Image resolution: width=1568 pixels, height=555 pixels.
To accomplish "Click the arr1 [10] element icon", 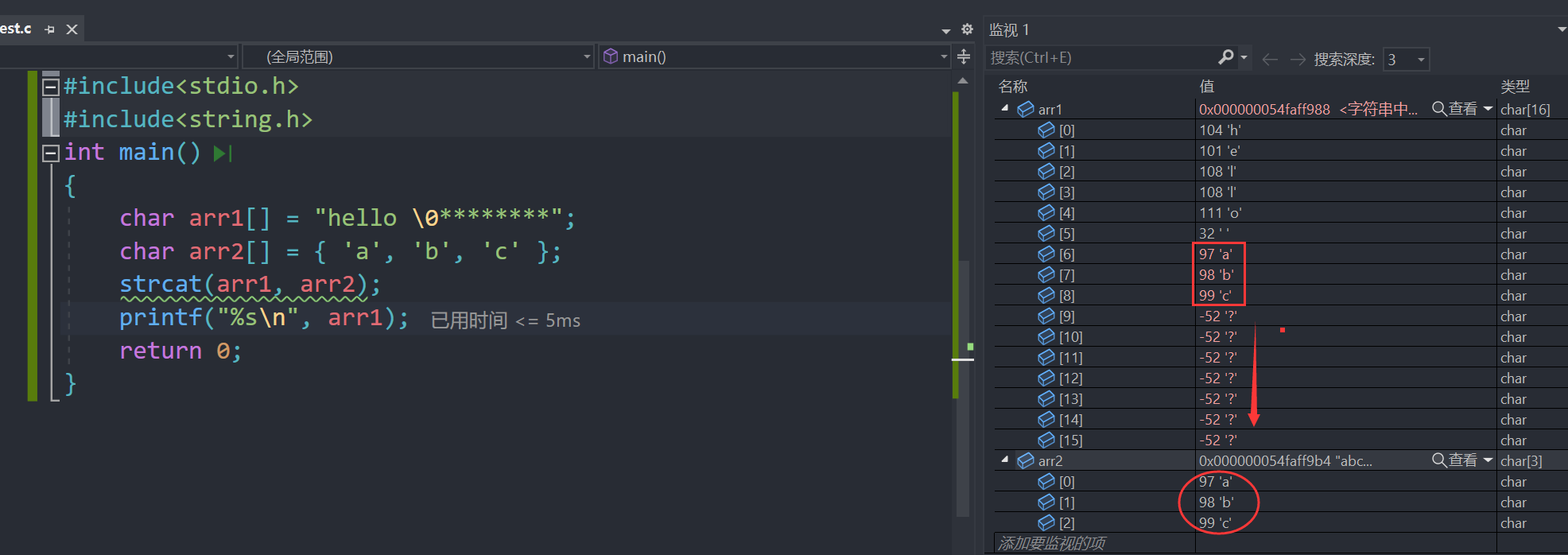I will [x=1046, y=336].
